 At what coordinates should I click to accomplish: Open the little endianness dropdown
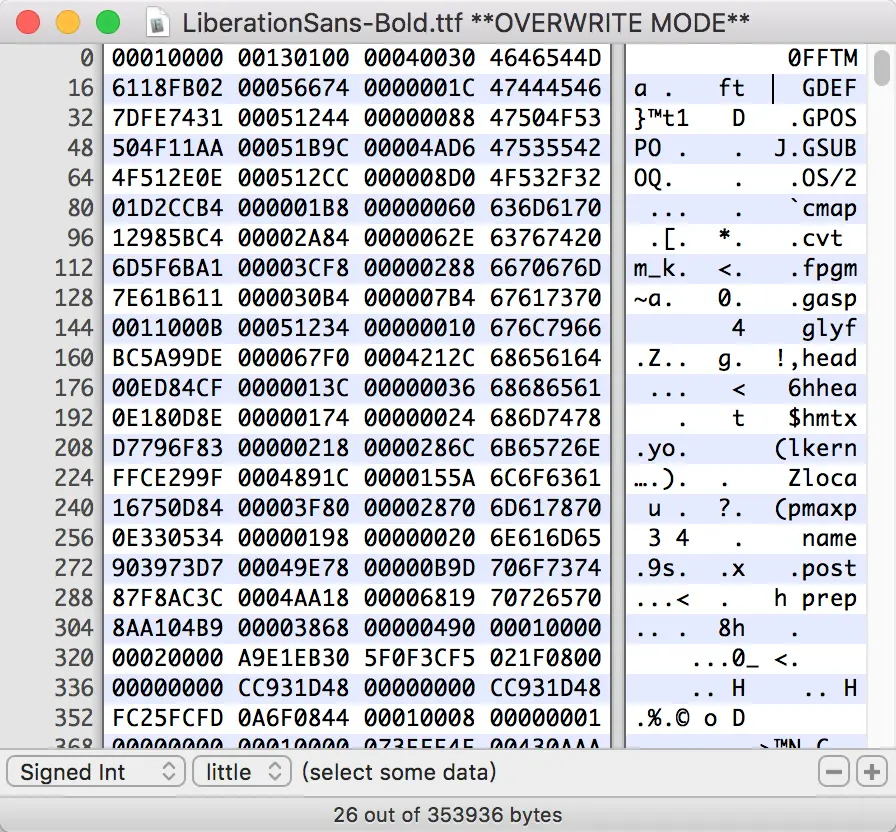(x=242, y=772)
